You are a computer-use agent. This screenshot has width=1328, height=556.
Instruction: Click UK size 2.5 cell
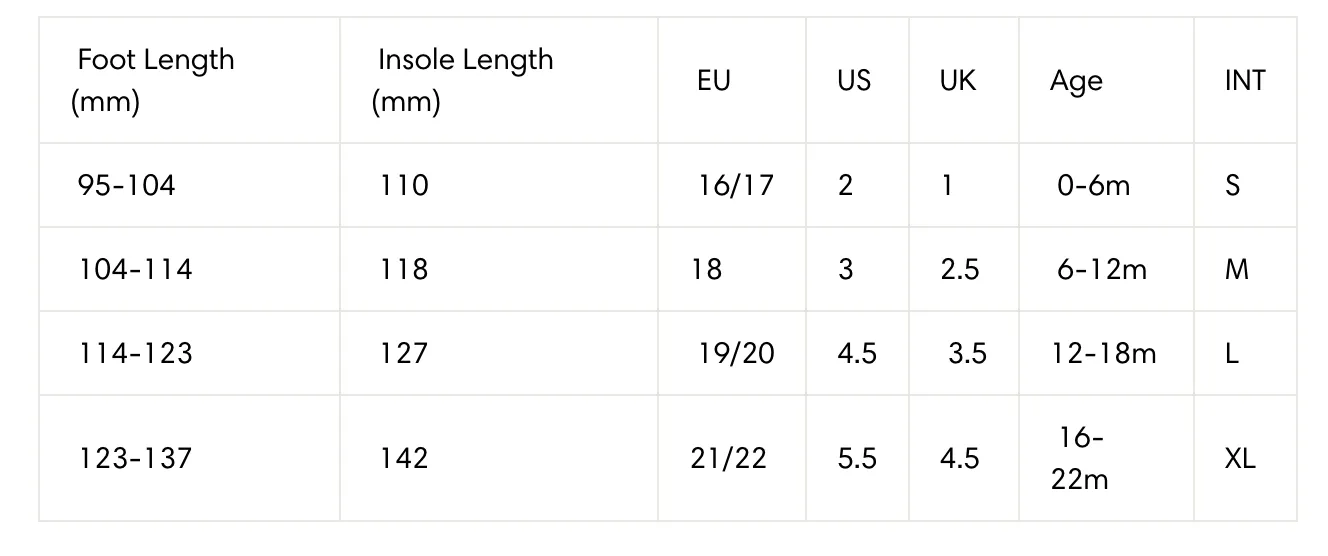pyautogui.click(x=960, y=269)
